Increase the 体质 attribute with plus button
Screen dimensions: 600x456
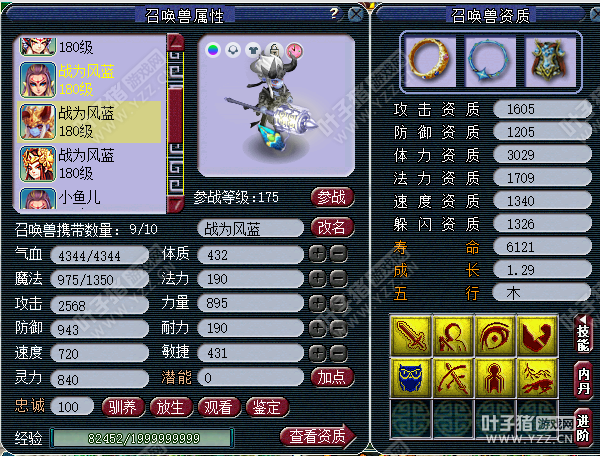pyautogui.click(x=318, y=254)
